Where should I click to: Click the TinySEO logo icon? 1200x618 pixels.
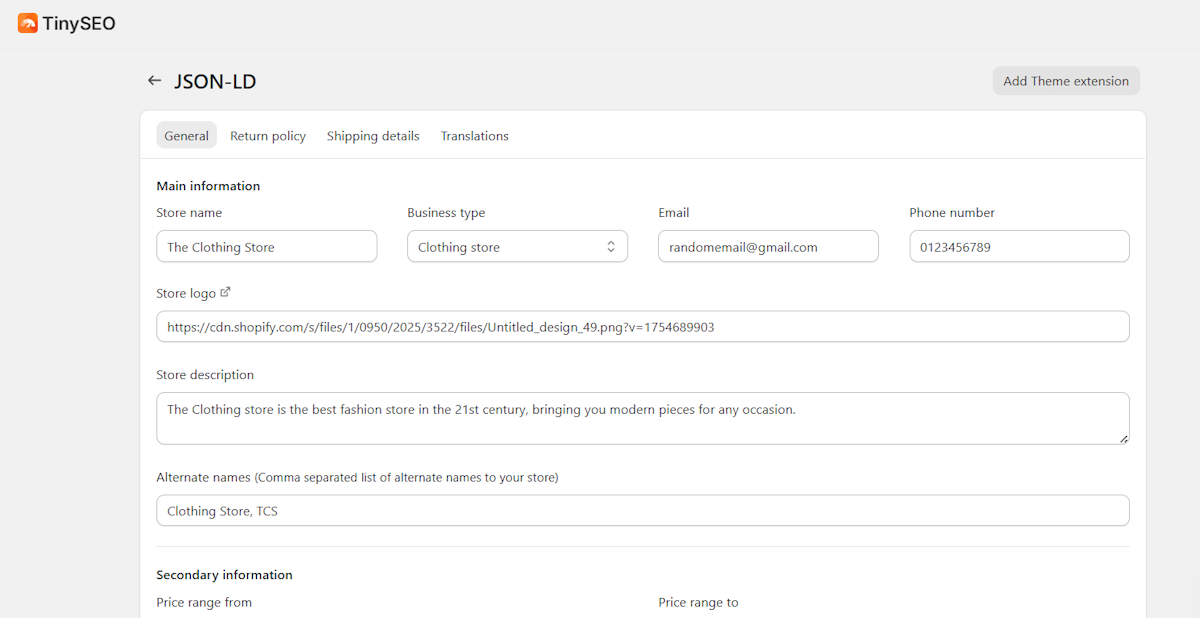[28, 23]
